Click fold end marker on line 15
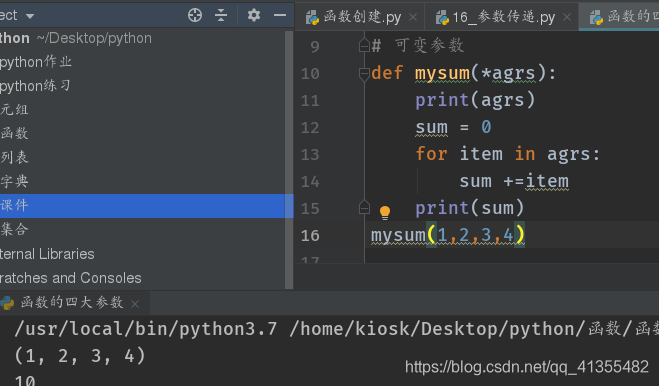The height and width of the screenshot is (386, 659). (364, 207)
